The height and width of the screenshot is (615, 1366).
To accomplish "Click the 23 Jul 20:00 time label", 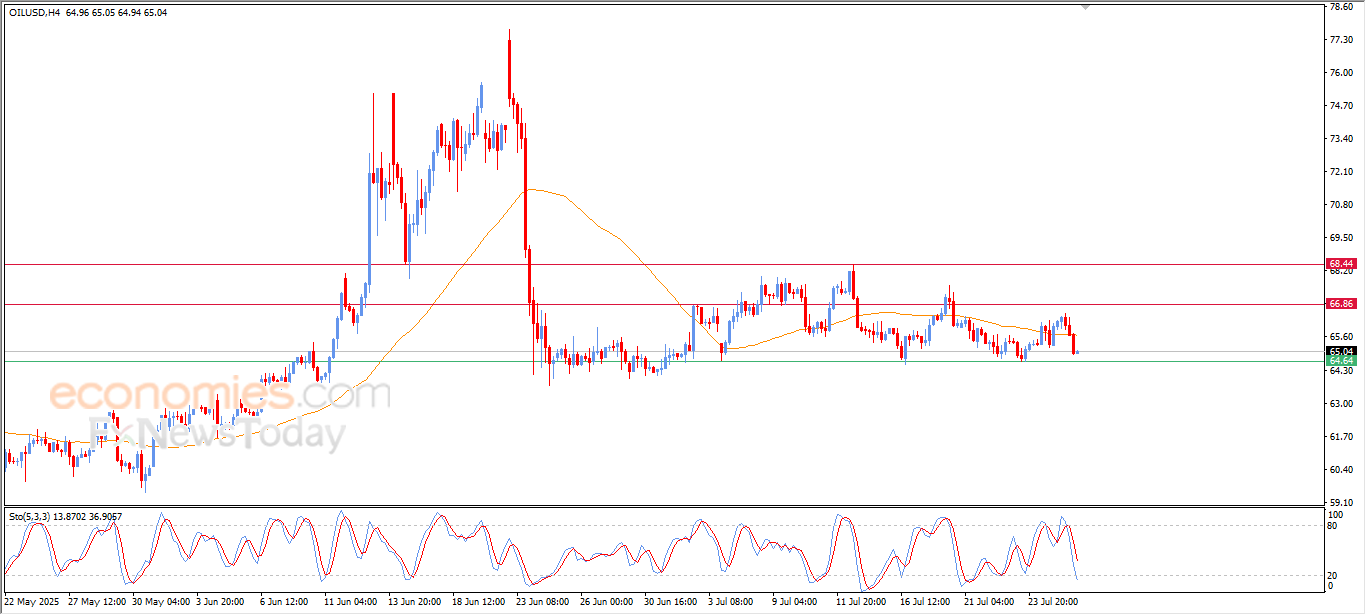I will tap(1053, 603).
